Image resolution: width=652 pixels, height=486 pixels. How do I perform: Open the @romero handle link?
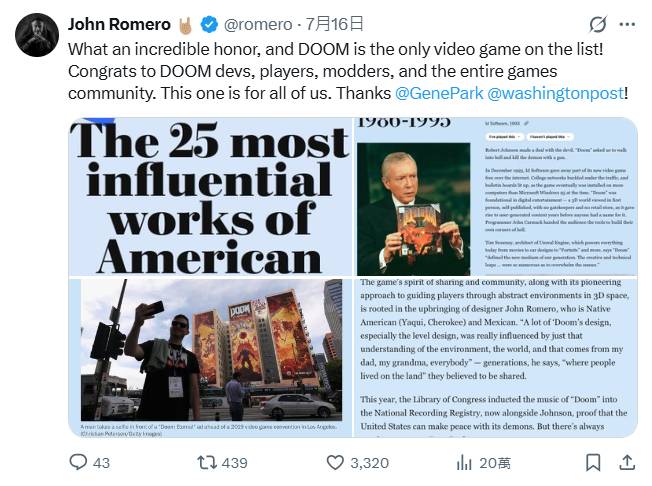point(258,25)
